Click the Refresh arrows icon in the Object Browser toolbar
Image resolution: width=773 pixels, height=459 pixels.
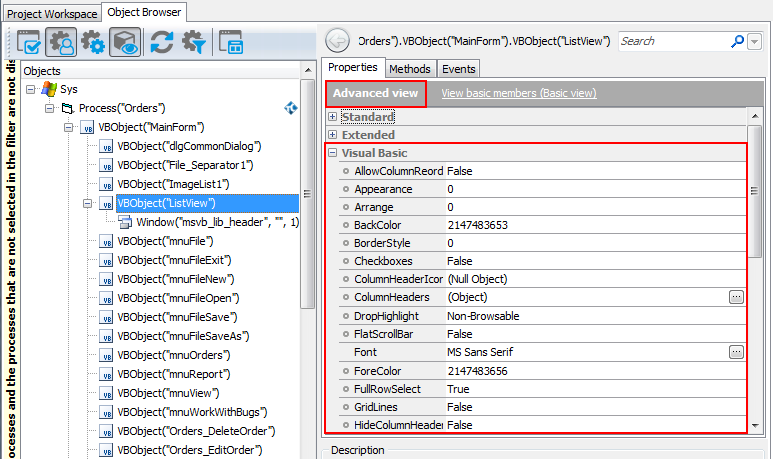pos(162,42)
